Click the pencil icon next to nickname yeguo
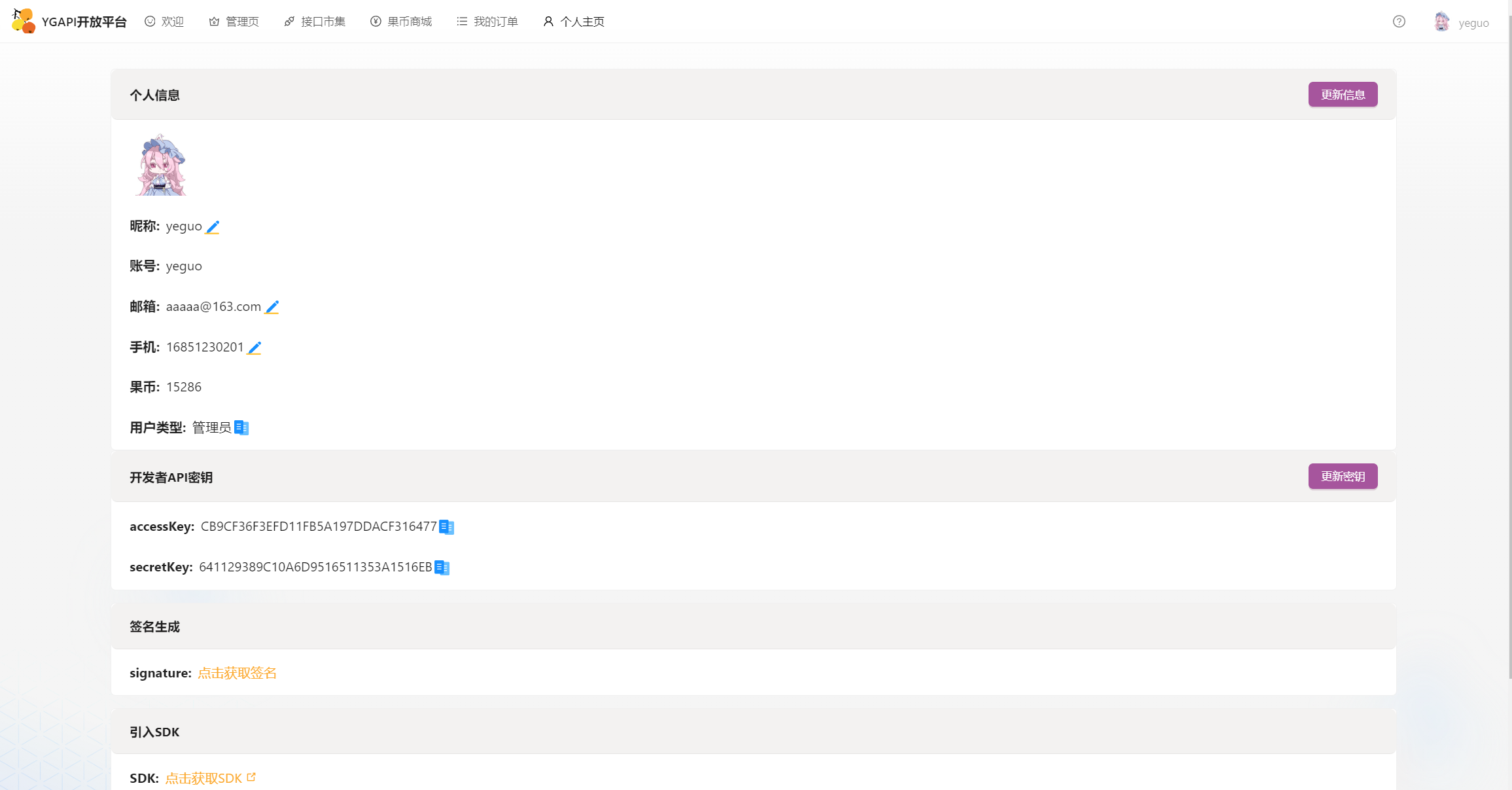 click(x=212, y=227)
